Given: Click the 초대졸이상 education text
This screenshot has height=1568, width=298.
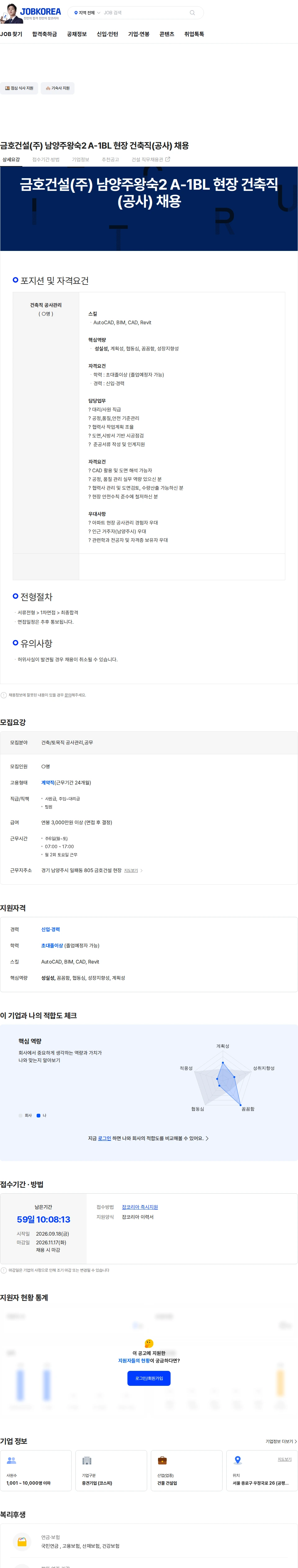Looking at the screenshot, I should pyautogui.click(x=52, y=946).
